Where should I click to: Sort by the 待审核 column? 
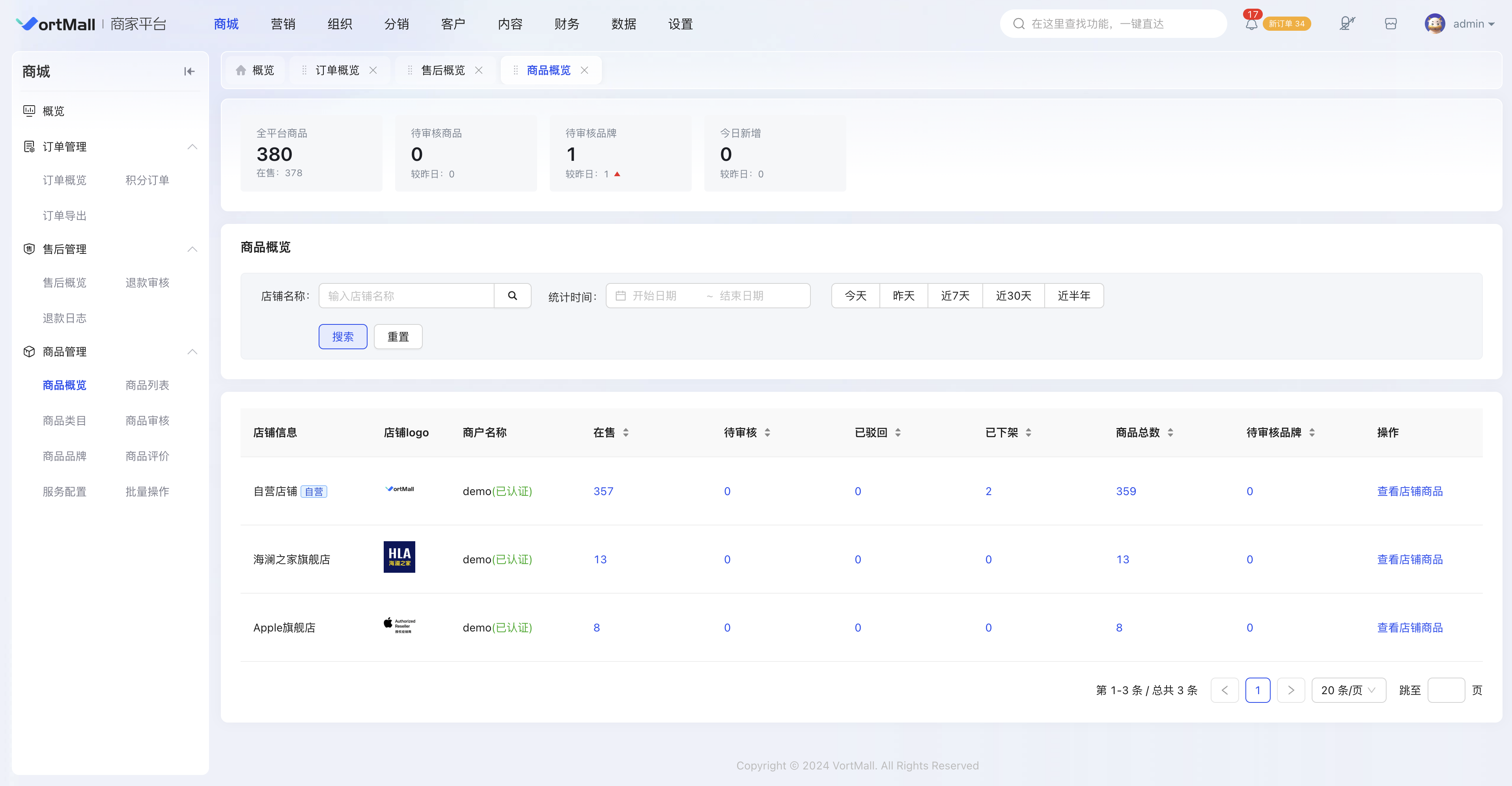point(767,432)
